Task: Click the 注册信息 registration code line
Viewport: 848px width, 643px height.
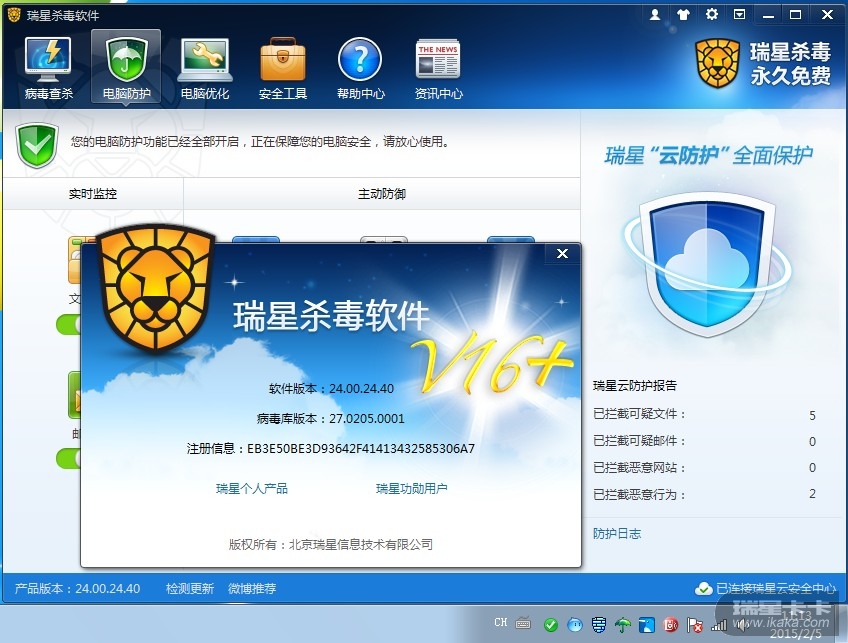Action: point(330,448)
